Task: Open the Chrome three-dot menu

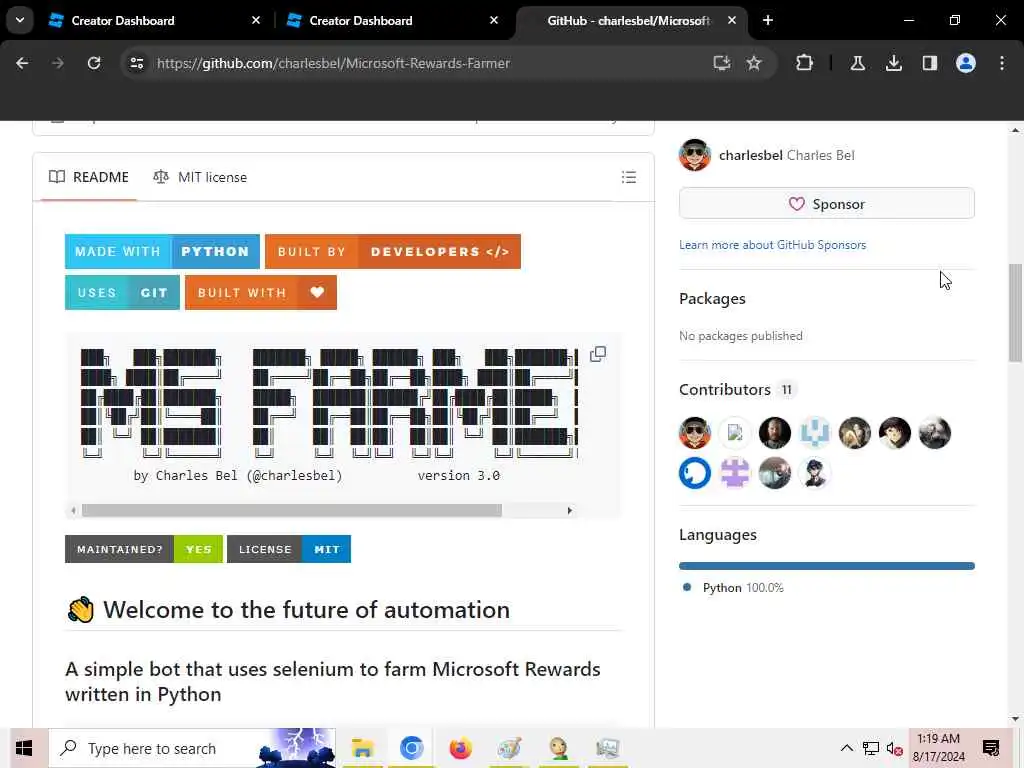Action: [1002, 63]
